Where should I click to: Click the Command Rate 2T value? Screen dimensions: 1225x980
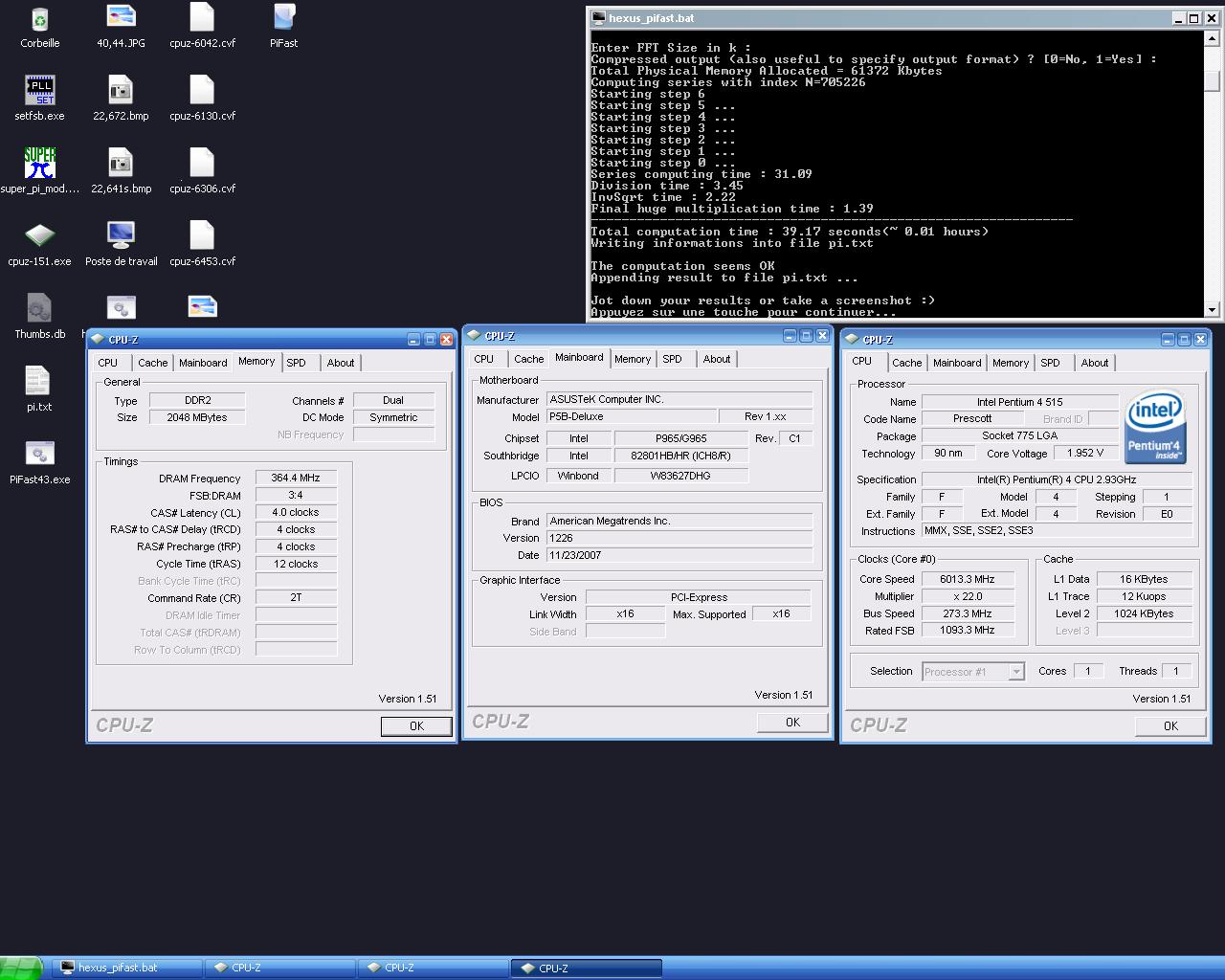point(296,598)
